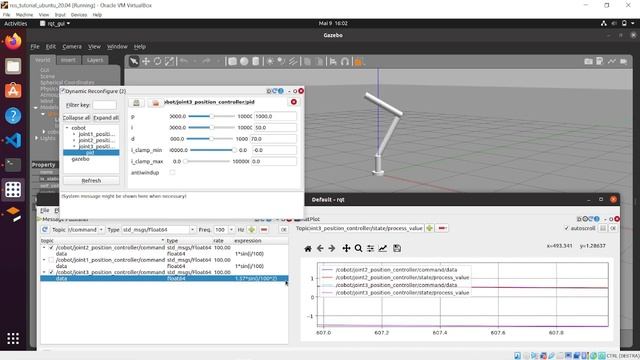Screen dimensions: 640x360
Task: Open the Gazebo data log icon
Action: [600, 61]
